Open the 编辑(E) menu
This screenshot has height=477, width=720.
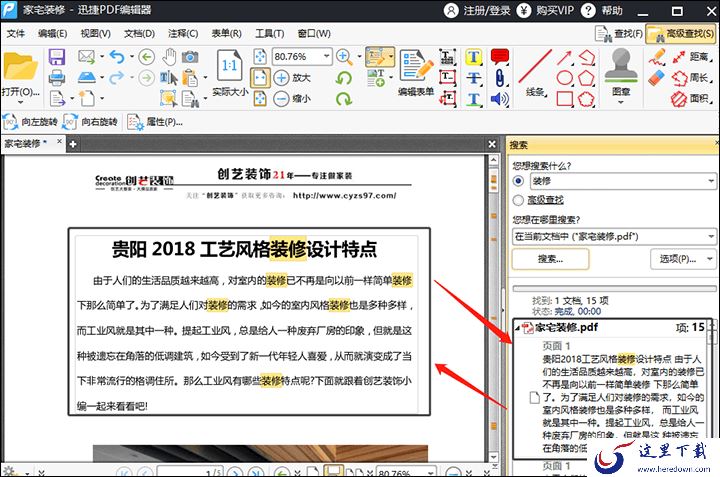coord(52,34)
